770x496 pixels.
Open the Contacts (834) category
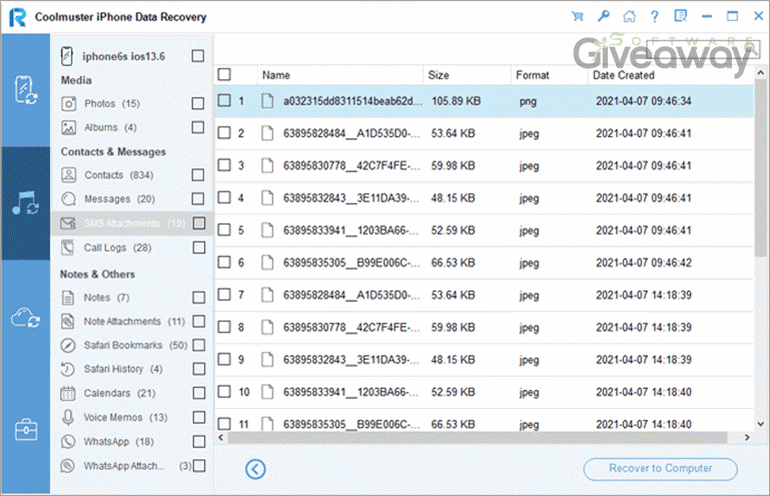pyautogui.click(x=104, y=175)
